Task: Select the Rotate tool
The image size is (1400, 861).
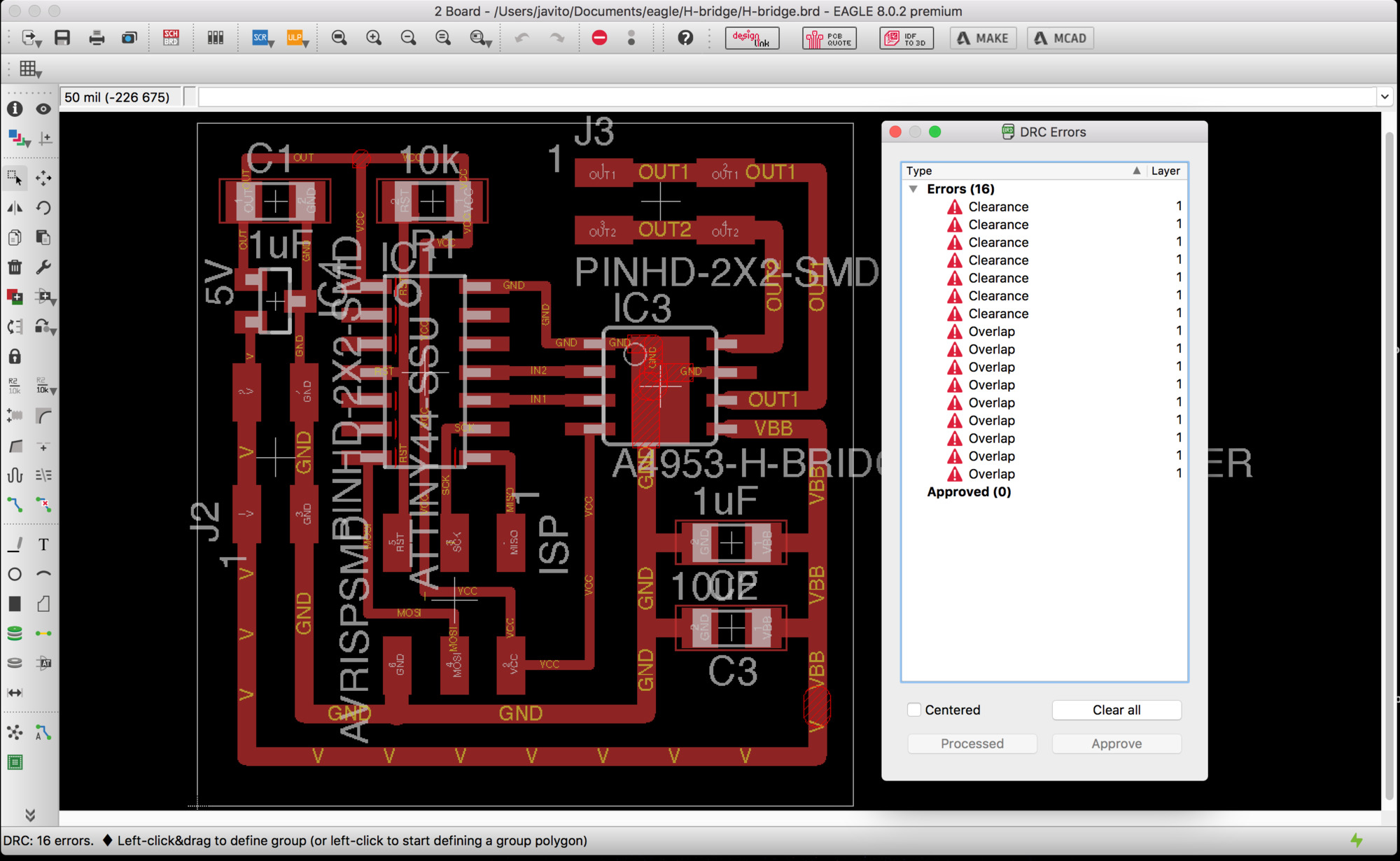Action: [x=43, y=208]
